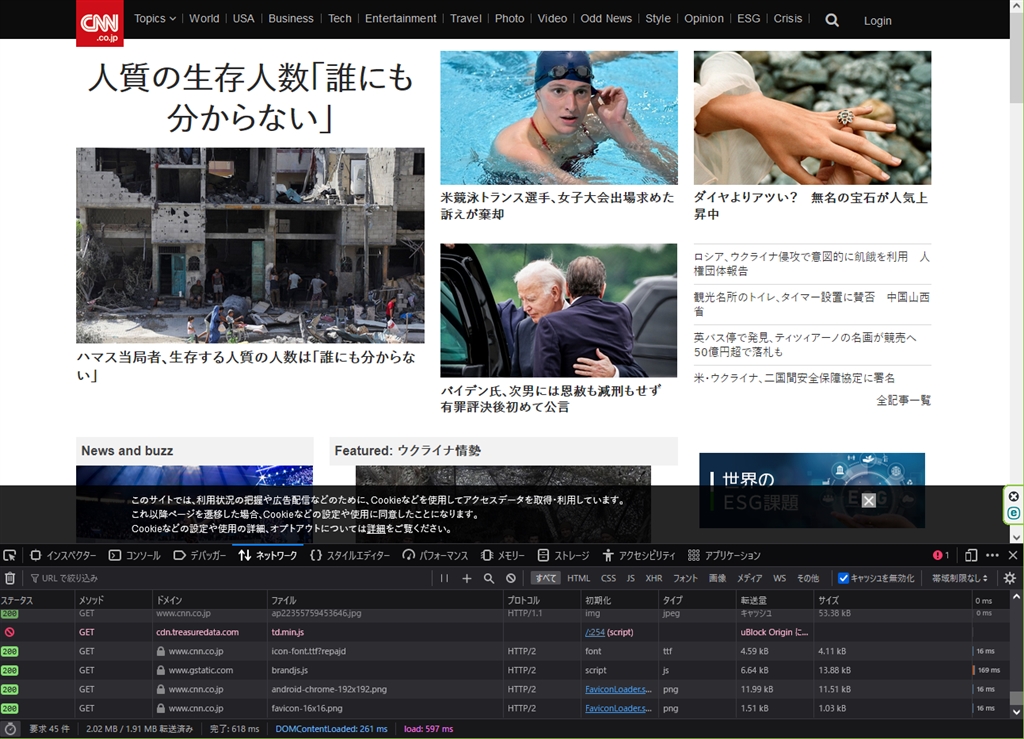The height and width of the screenshot is (739, 1024).
Task: Filter requests by JS
Action: click(x=630, y=578)
